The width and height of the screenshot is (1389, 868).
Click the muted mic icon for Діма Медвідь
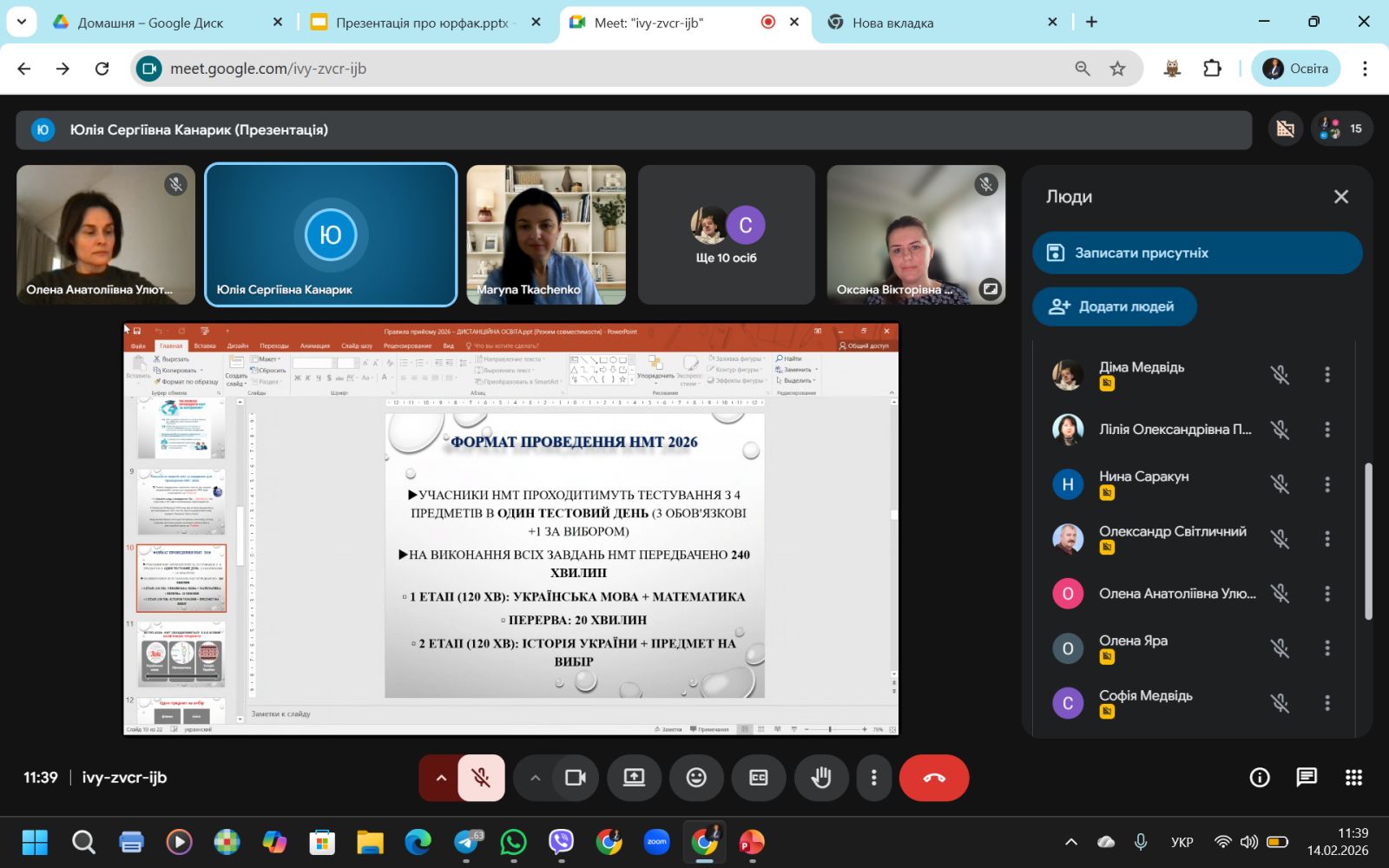1280,375
